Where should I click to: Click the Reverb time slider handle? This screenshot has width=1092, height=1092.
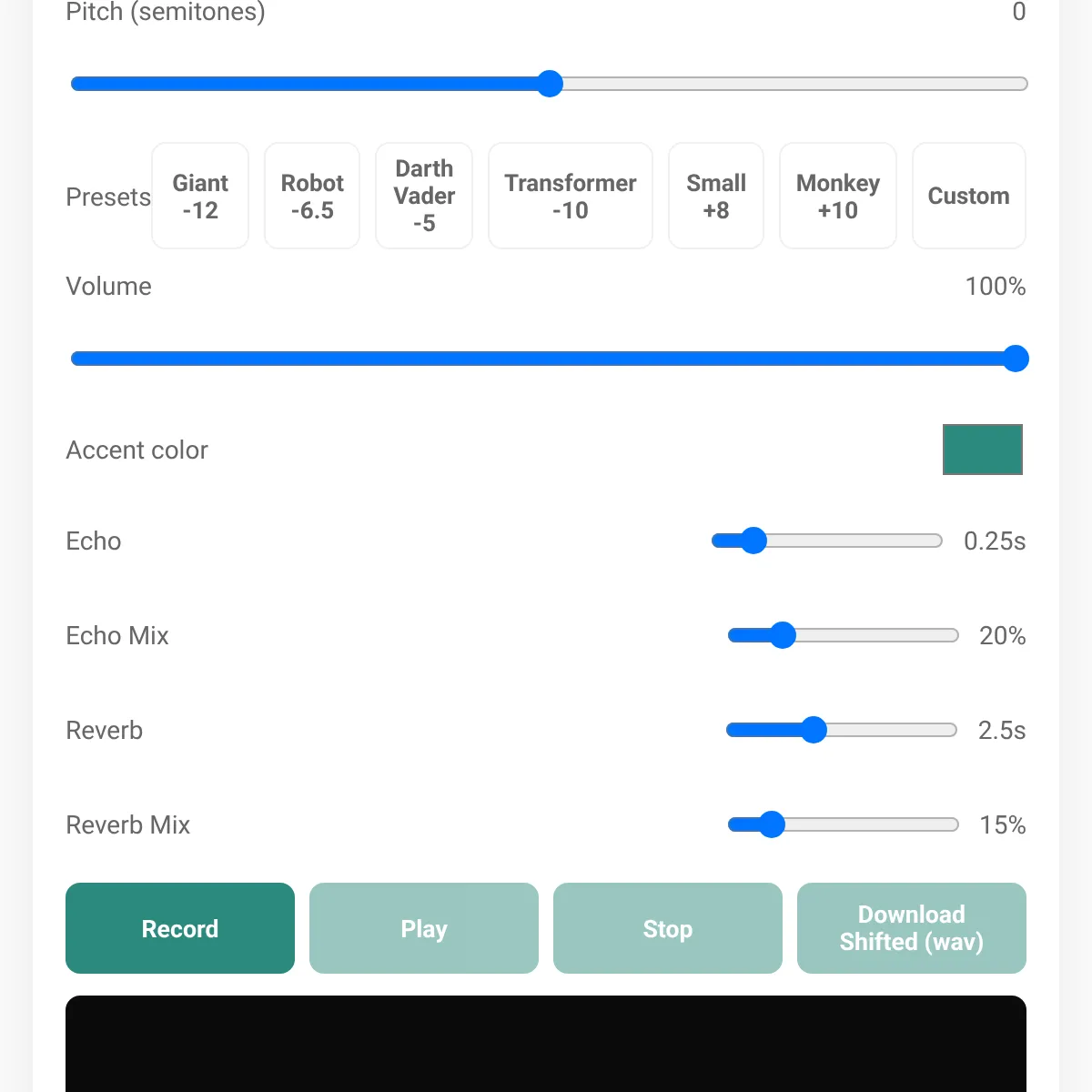pyautogui.click(x=814, y=730)
